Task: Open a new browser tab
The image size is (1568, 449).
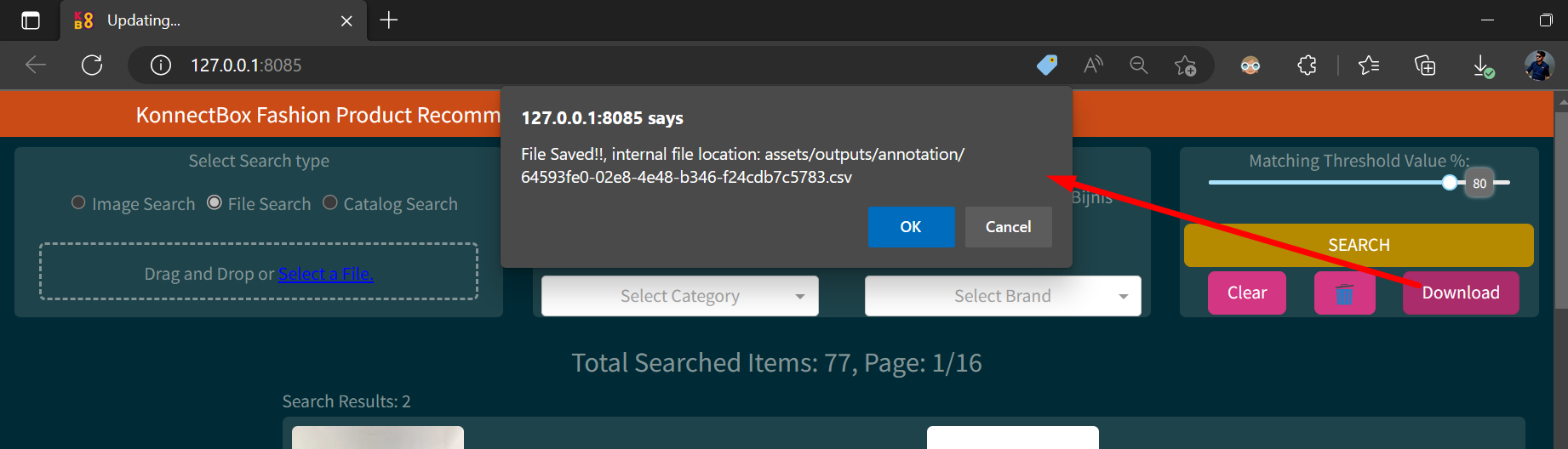Action: pyautogui.click(x=389, y=20)
